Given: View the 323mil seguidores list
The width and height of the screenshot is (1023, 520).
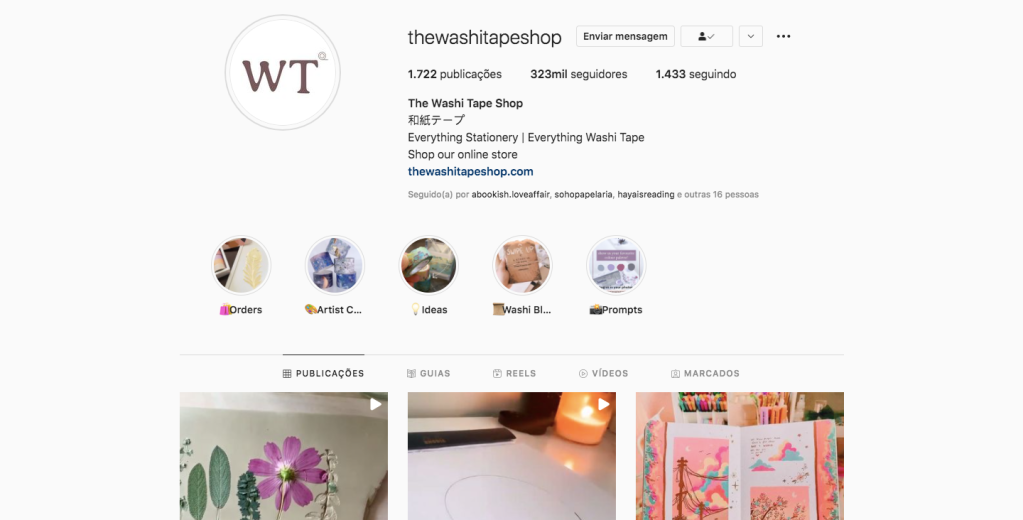Looking at the screenshot, I should pos(579,74).
